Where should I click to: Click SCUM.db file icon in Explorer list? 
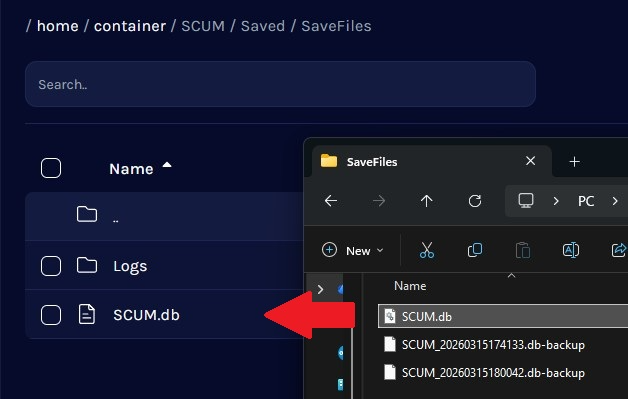pos(390,316)
